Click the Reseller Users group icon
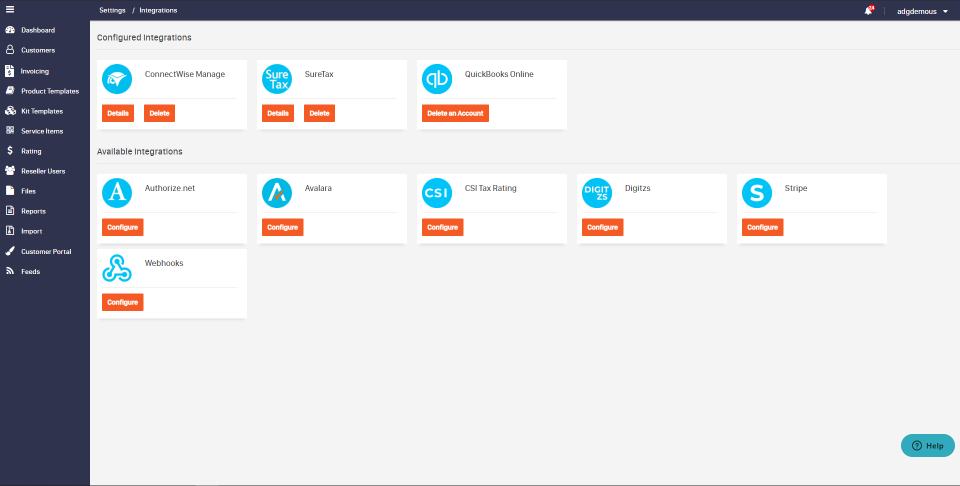Viewport: 960px width, 486px height. [x=10, y=171]
